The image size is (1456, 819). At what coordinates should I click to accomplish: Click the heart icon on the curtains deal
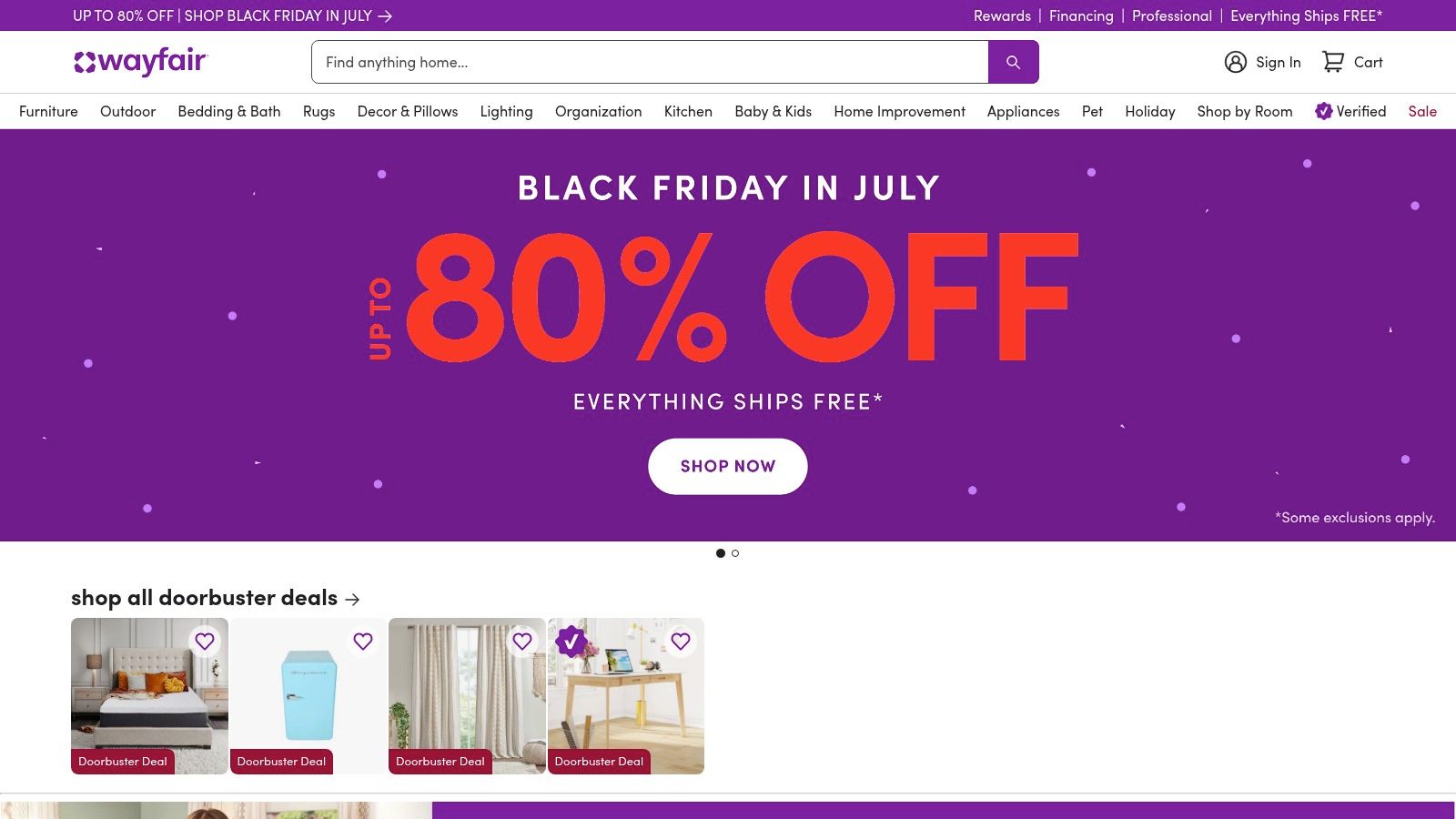tap(521, 642)
